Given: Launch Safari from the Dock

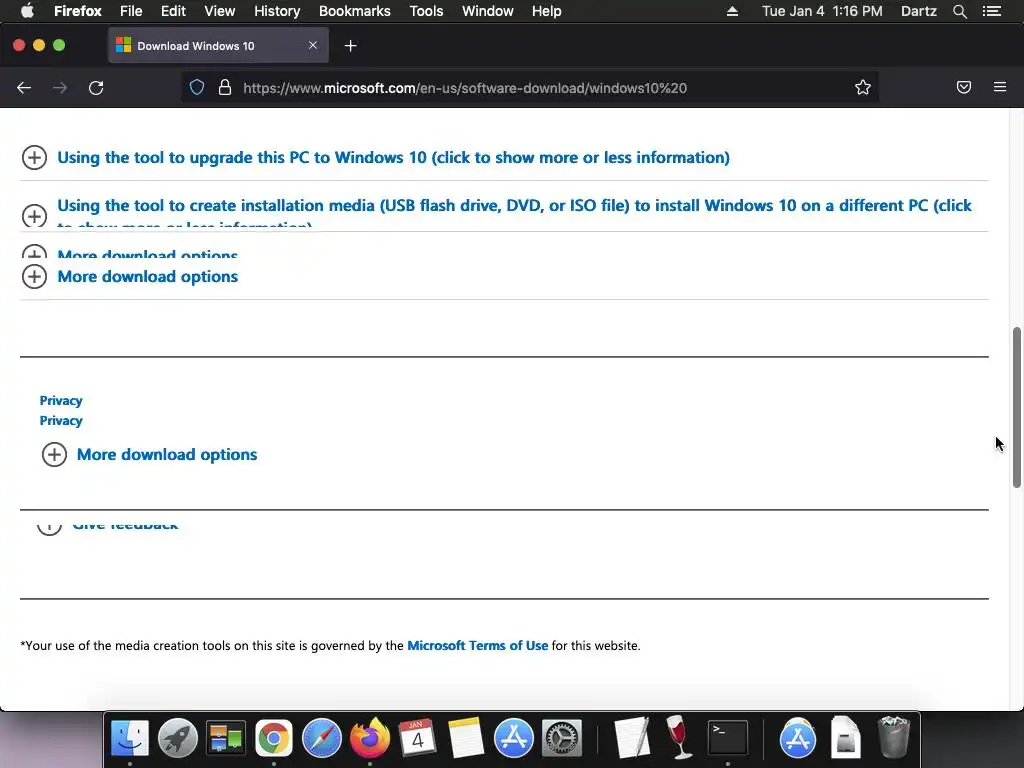Looking at the screenshot, I should (321, 738).
